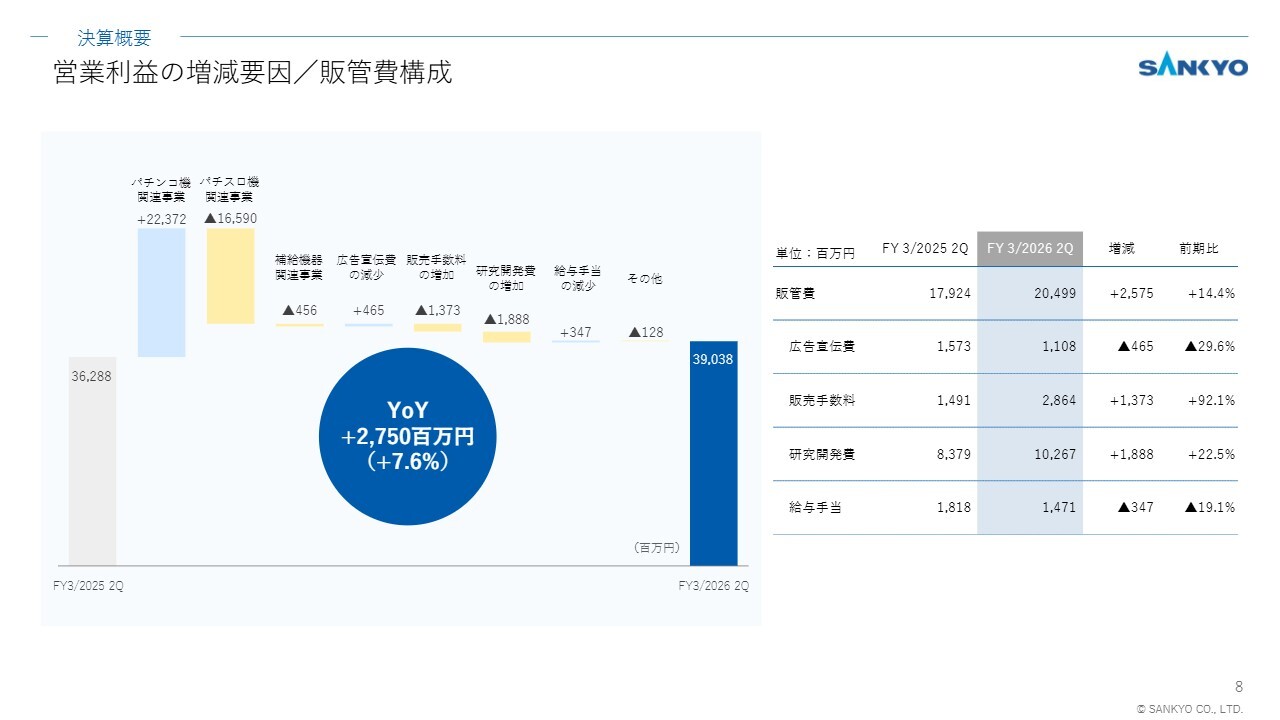Select the highlighted FY 3/2026 2Q table header

pyautogui.click(x=1029, y=249)
